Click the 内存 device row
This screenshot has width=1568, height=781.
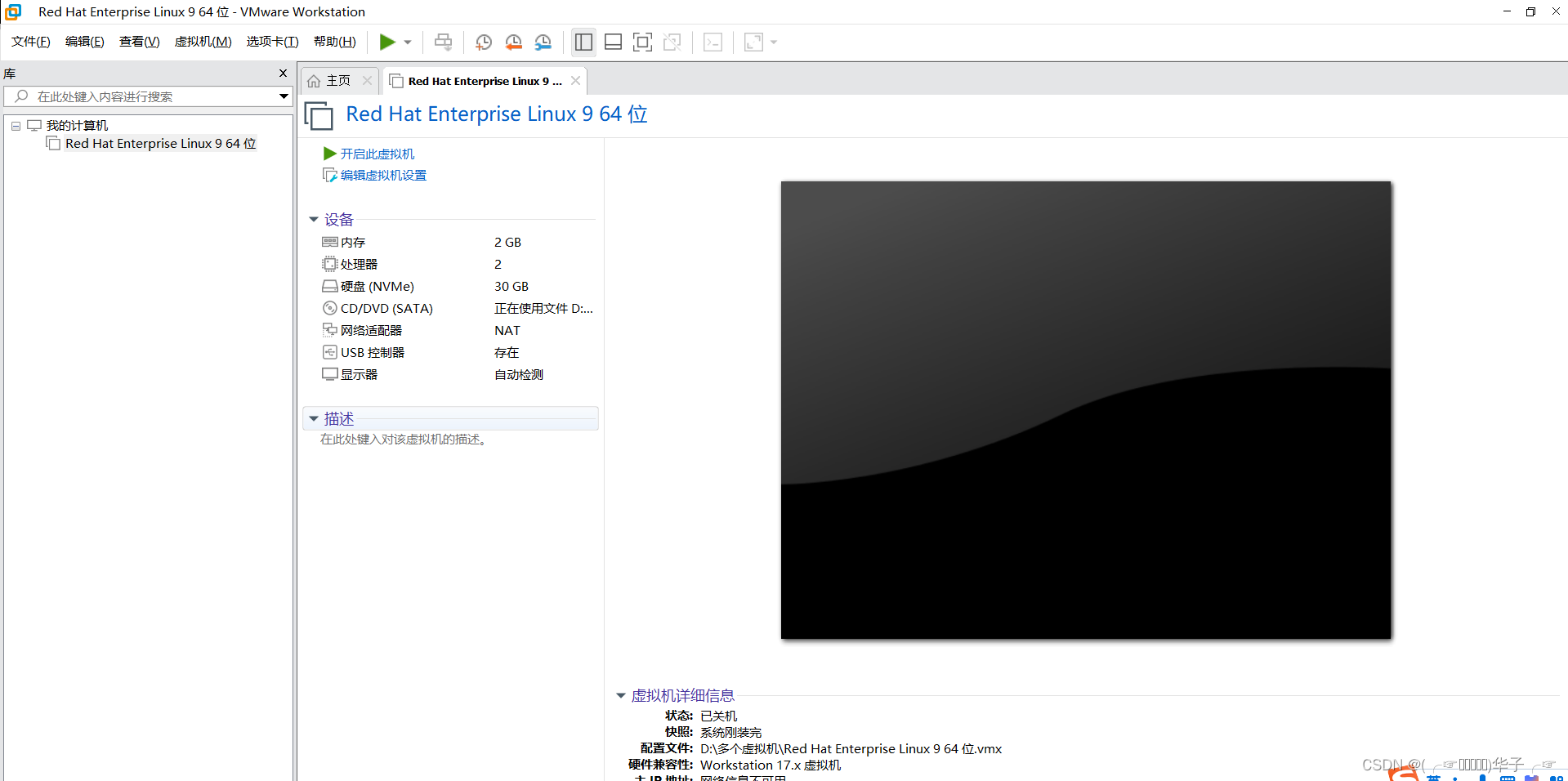[x=458, y=242]
